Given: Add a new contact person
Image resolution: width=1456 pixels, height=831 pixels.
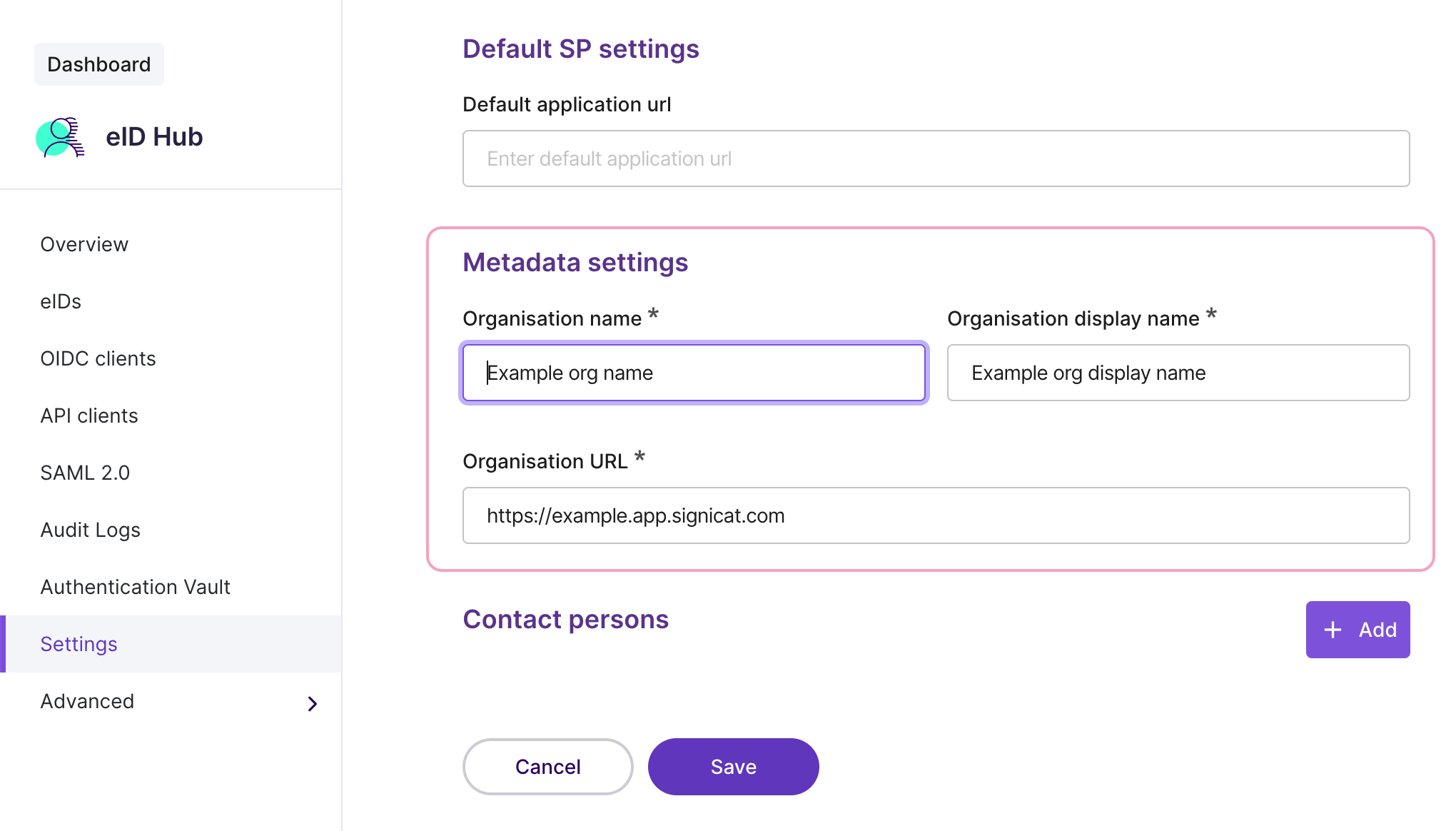Looking at the screenshot, I should click(1358, 630).
